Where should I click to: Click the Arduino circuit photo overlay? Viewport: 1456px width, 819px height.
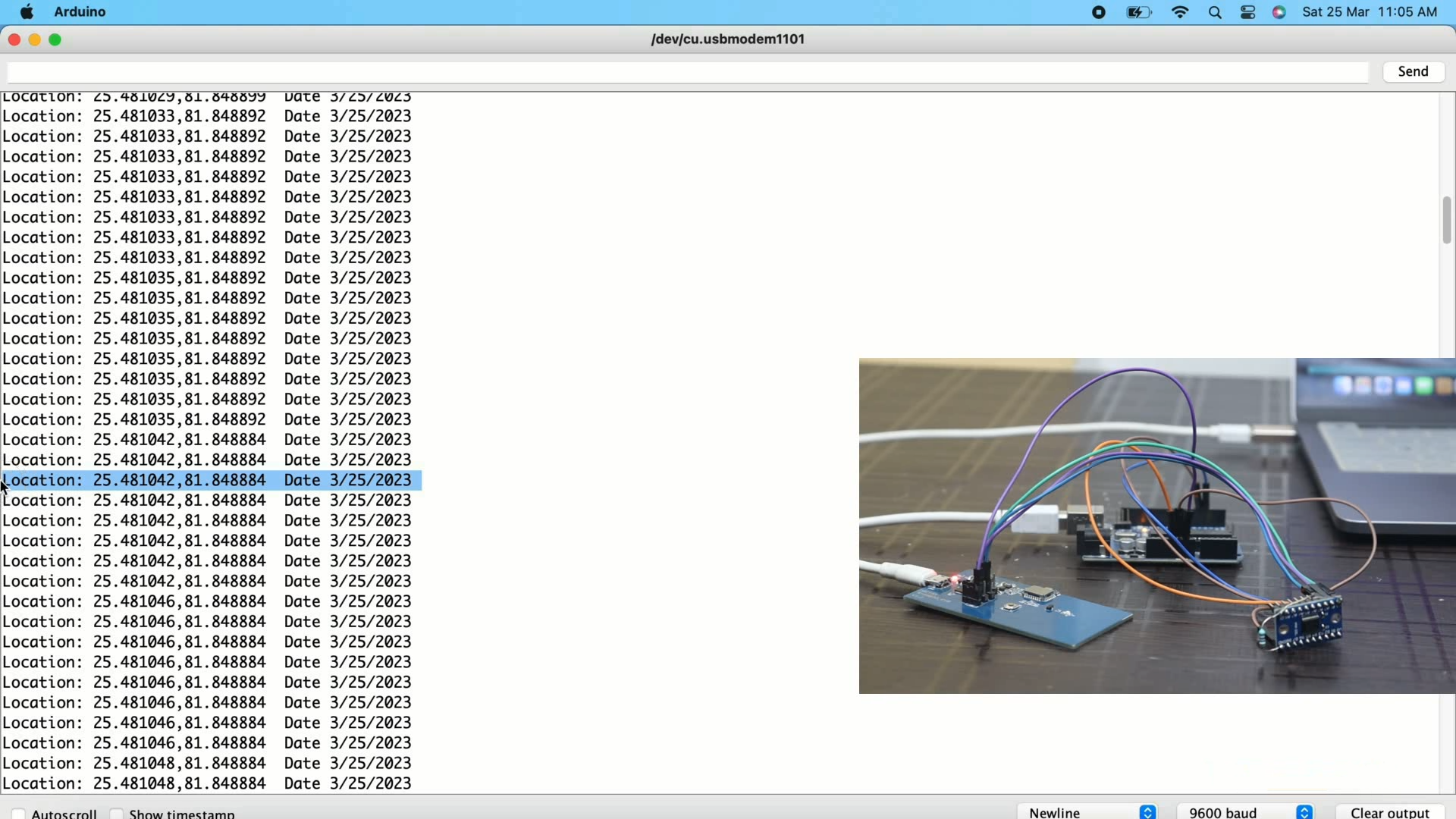(x=1156, y=526)
